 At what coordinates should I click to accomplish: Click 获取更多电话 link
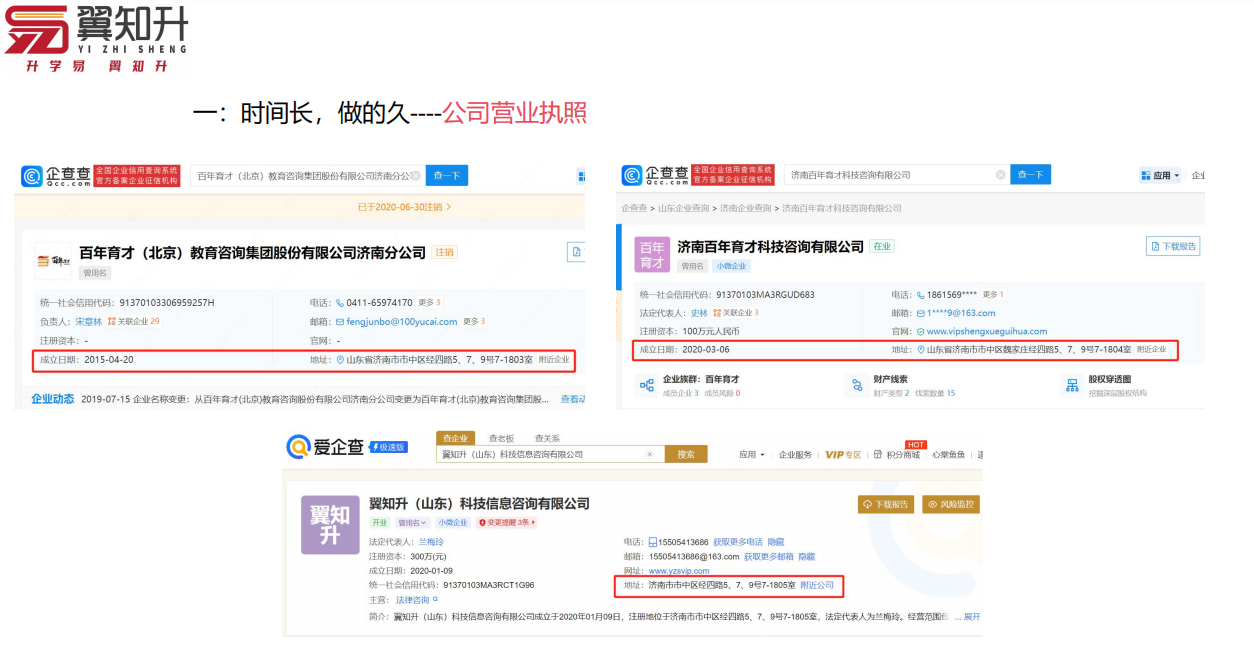click(738, 541)
